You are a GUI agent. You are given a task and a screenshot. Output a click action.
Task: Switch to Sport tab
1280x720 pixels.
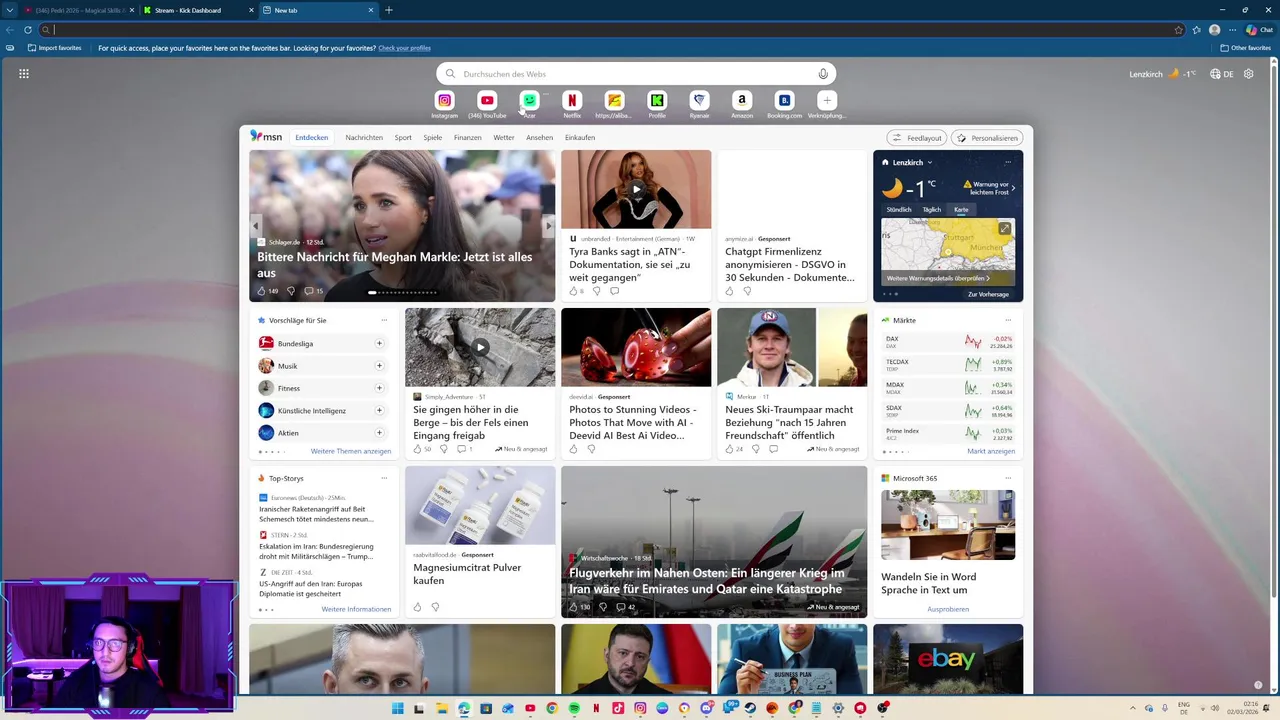tap(403, 137)
